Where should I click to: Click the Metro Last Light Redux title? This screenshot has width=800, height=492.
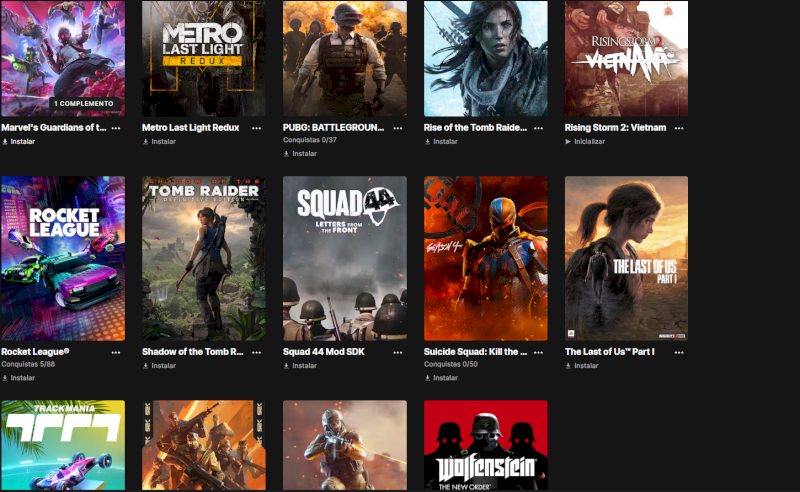190,128
